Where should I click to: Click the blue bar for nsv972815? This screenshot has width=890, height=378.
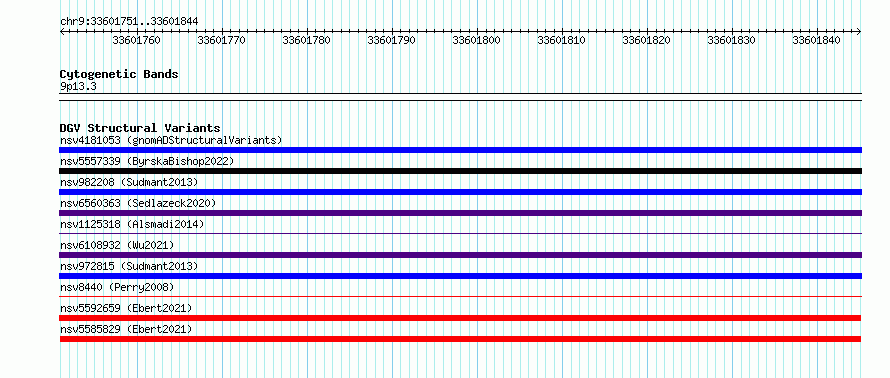(460, 276)
